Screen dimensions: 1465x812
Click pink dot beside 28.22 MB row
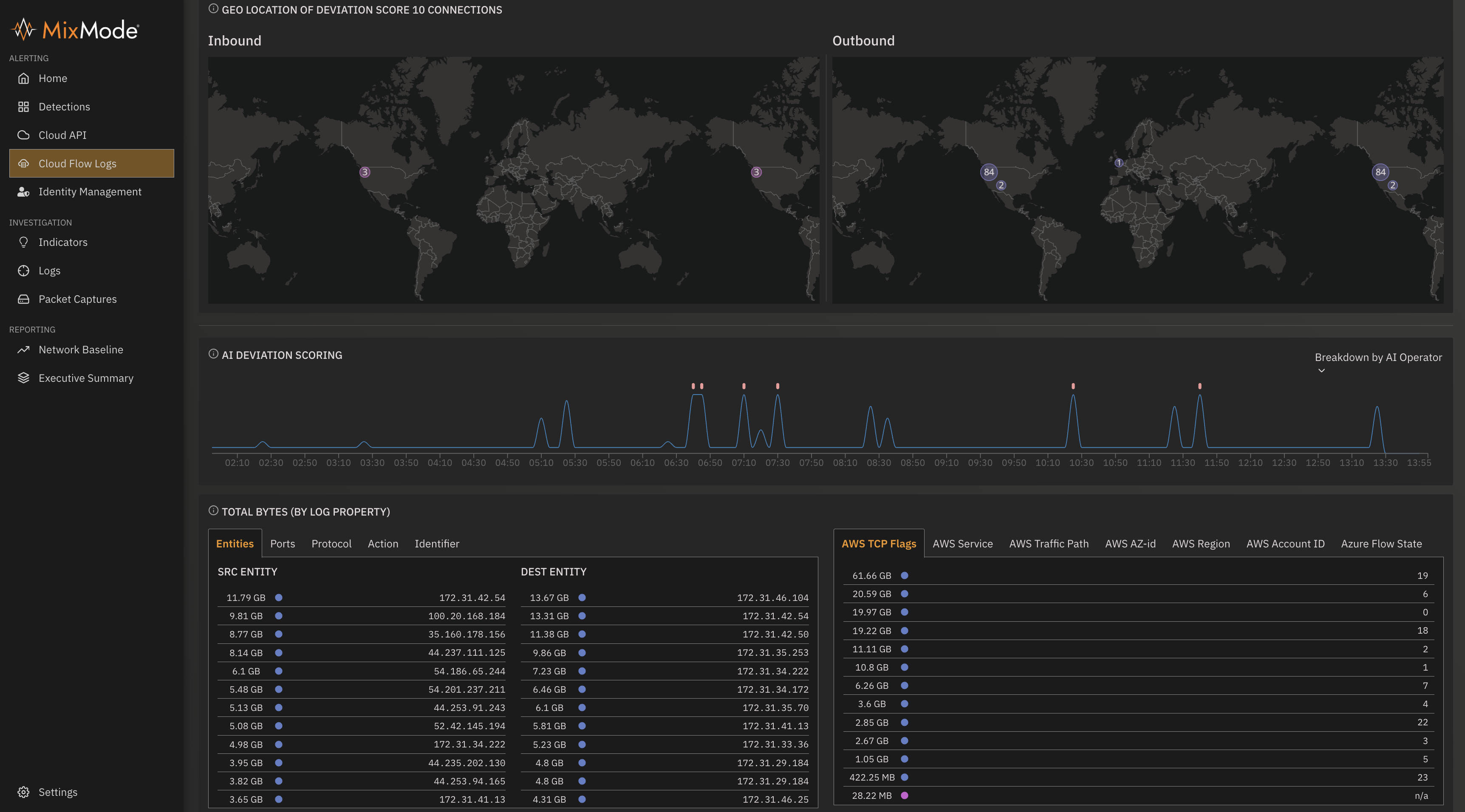tap(904, 795)
